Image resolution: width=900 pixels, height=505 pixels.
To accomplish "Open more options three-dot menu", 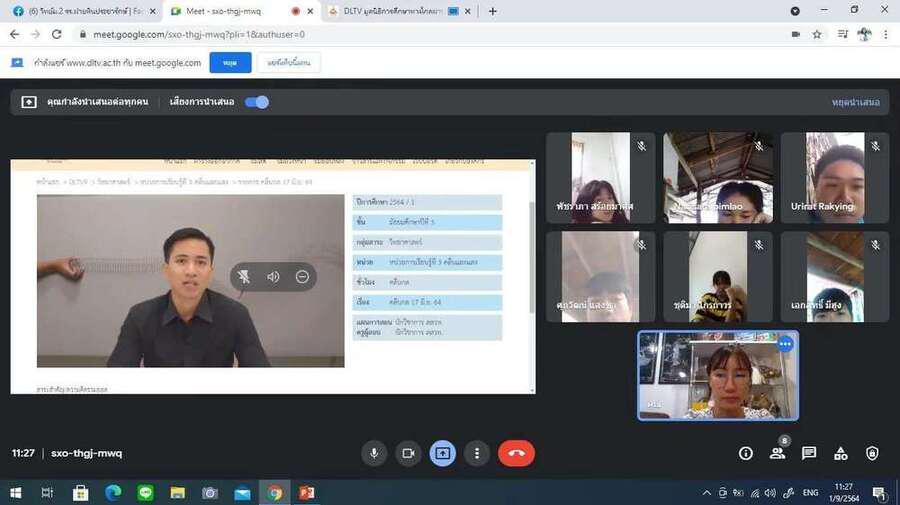I will click(477, 453).
